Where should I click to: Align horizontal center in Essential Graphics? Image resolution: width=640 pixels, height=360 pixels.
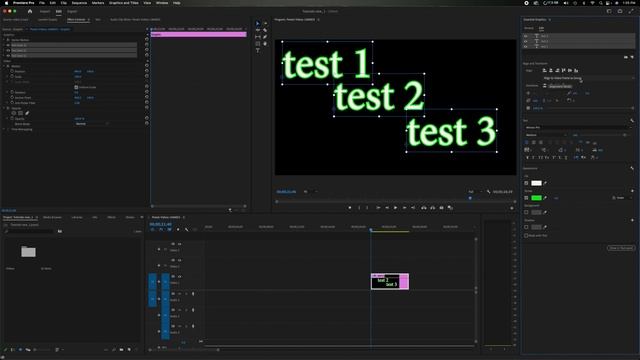[551, 70]
